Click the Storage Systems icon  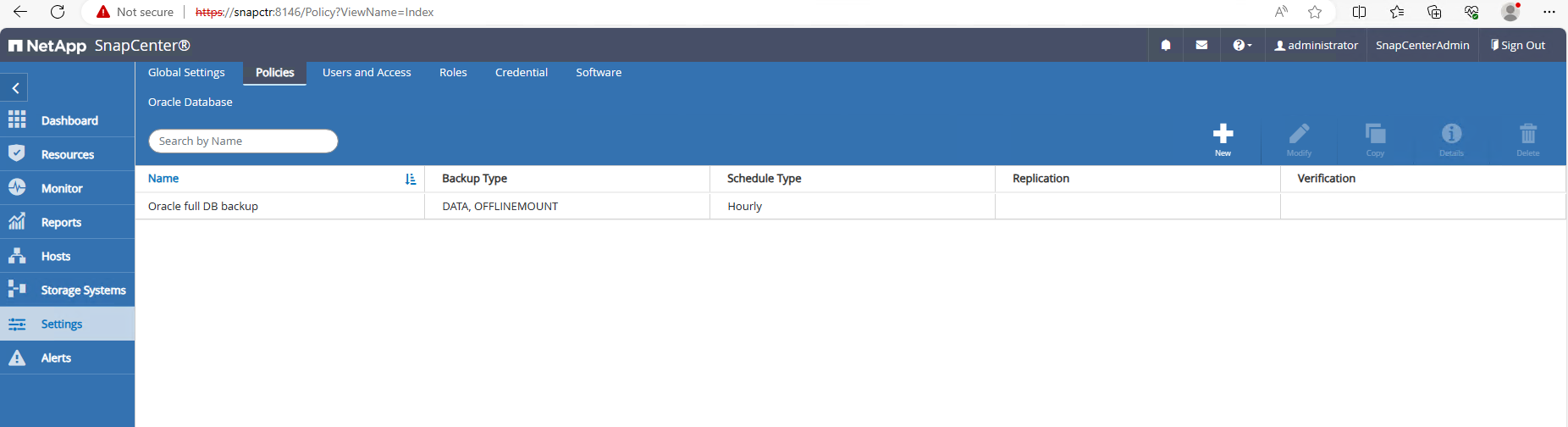click(17, 290)
